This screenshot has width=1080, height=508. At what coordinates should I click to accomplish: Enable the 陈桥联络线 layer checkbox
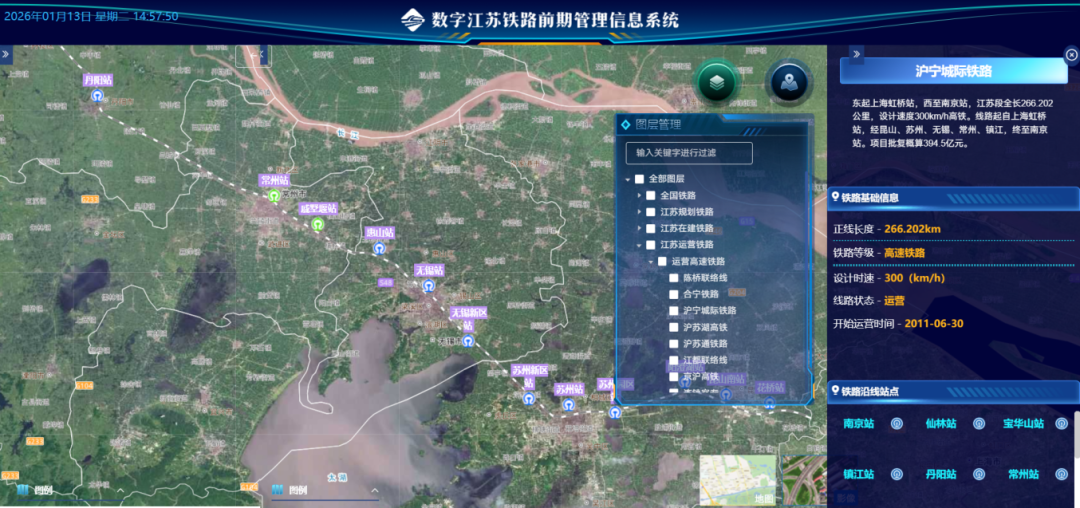(674, 278)
